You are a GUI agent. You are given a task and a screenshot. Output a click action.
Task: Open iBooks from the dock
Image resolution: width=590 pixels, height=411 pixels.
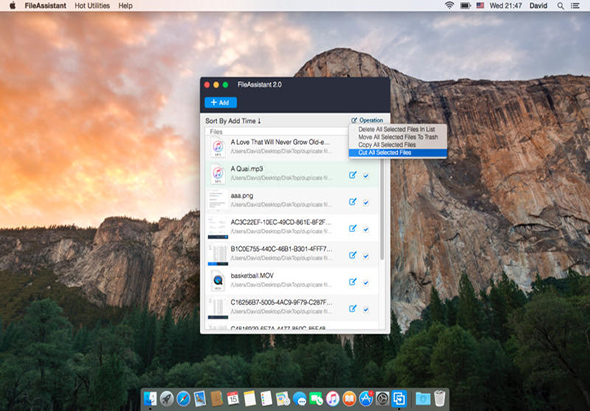pos(349,399)
